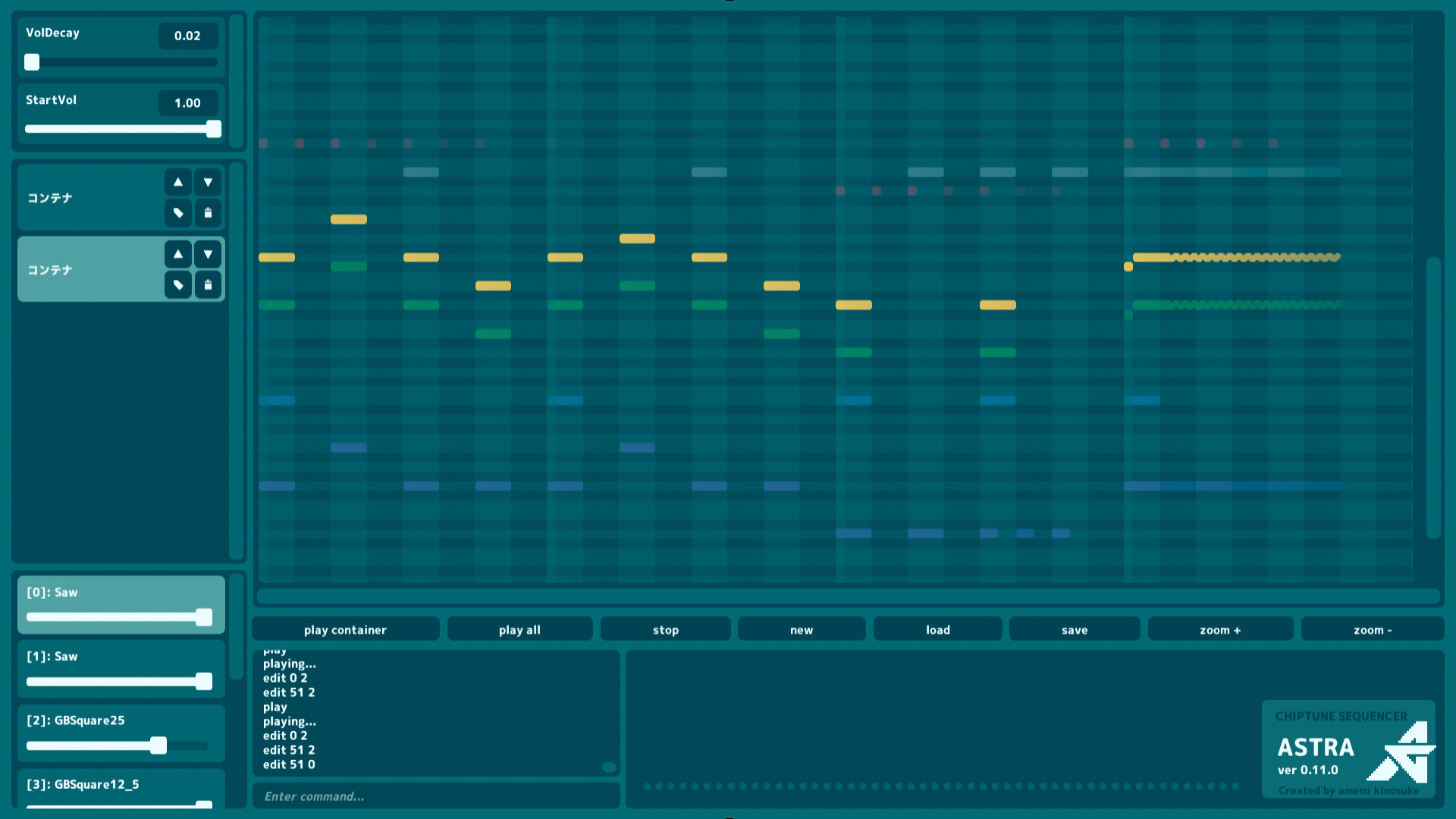Move the selected コンテナ container up
The image size is (1456, 819).
[x=177, y=253]
